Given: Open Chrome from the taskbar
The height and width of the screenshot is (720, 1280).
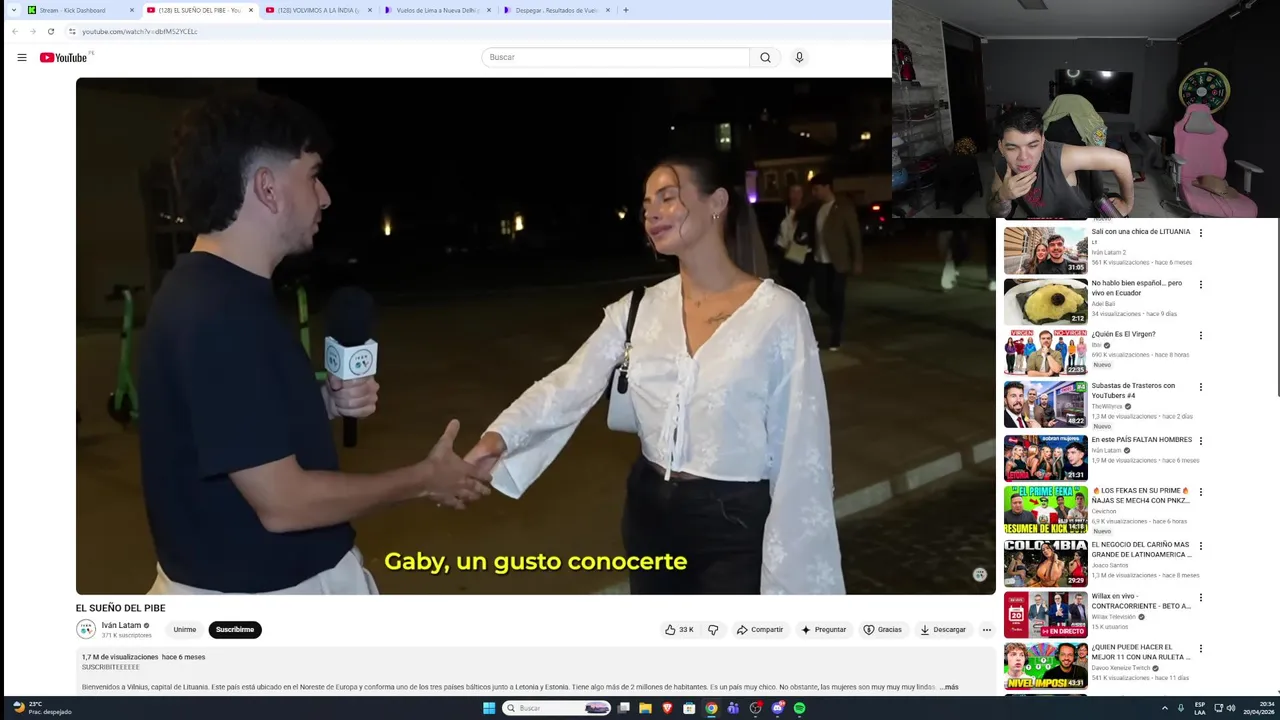Looking at the screenshot, I should point(711,708).
